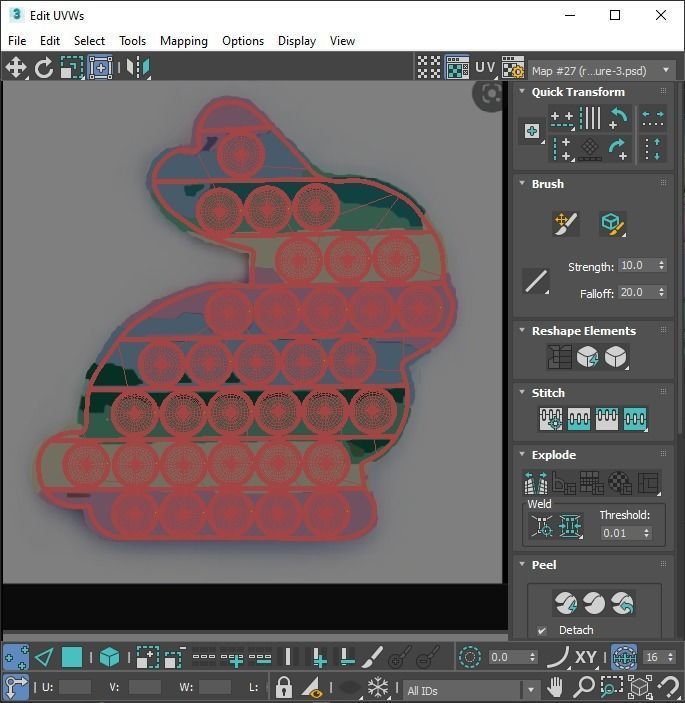Image resolution: width=685 pixels, height=703 pixels.
Task: Collapse the Reshape Elements rollout
Action: [522, 330]
